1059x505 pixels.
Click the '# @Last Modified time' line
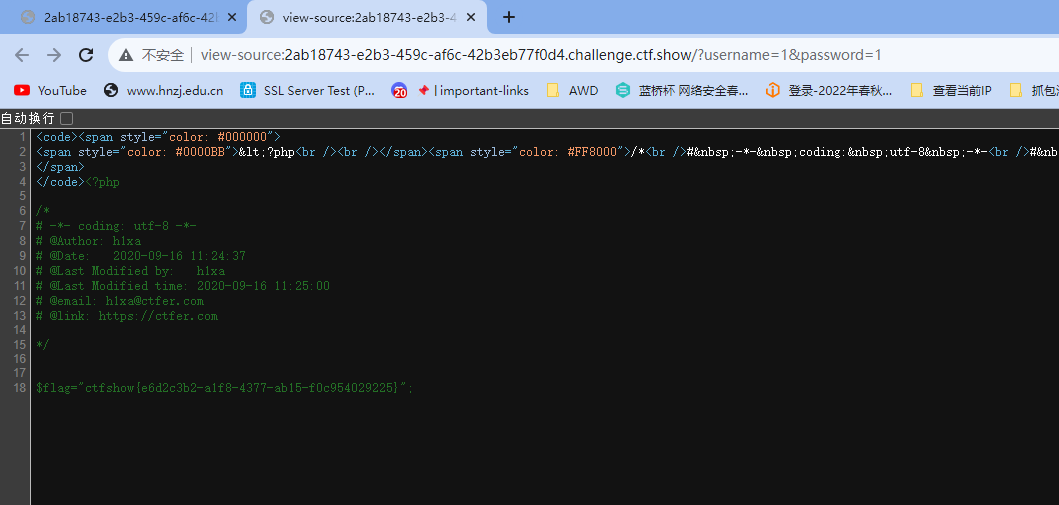(x=183, y=286)
